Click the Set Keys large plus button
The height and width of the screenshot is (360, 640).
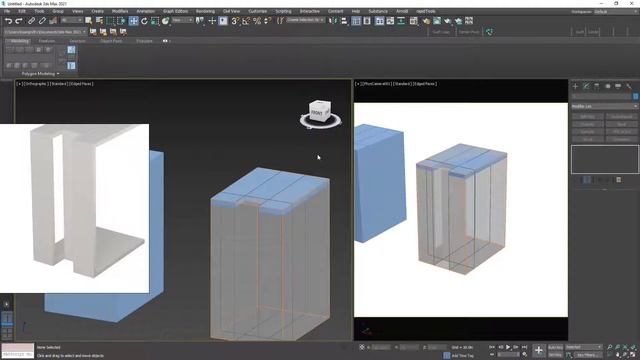click(538, 350)
